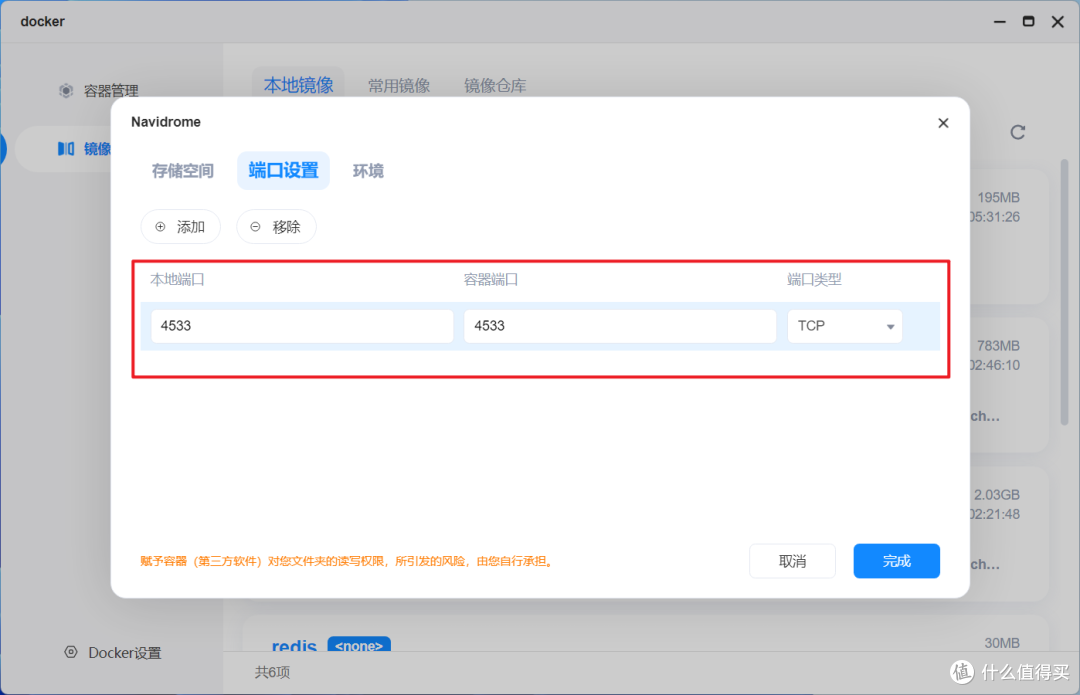The image size is (1080, 695).
Task: Close the docker window
Action: (x=1058, y=21)
